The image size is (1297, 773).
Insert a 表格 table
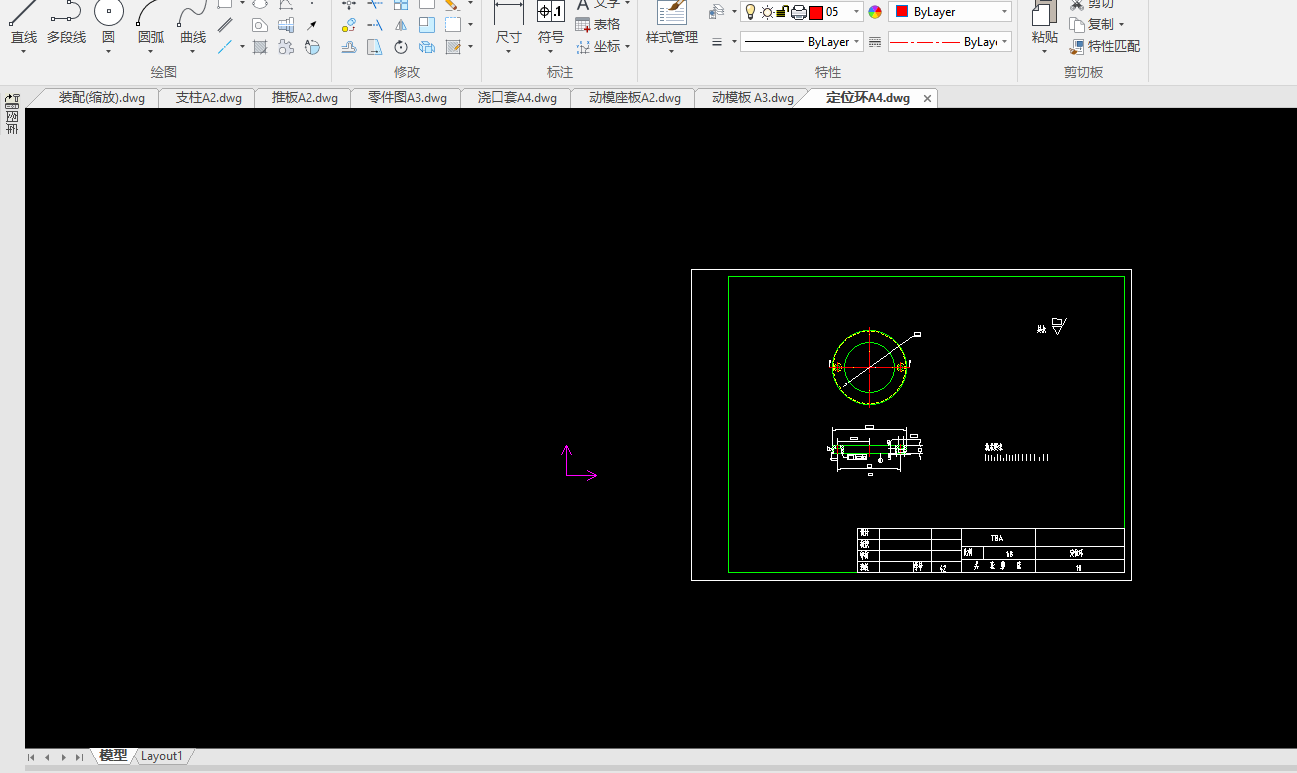[x=598, y=24]
